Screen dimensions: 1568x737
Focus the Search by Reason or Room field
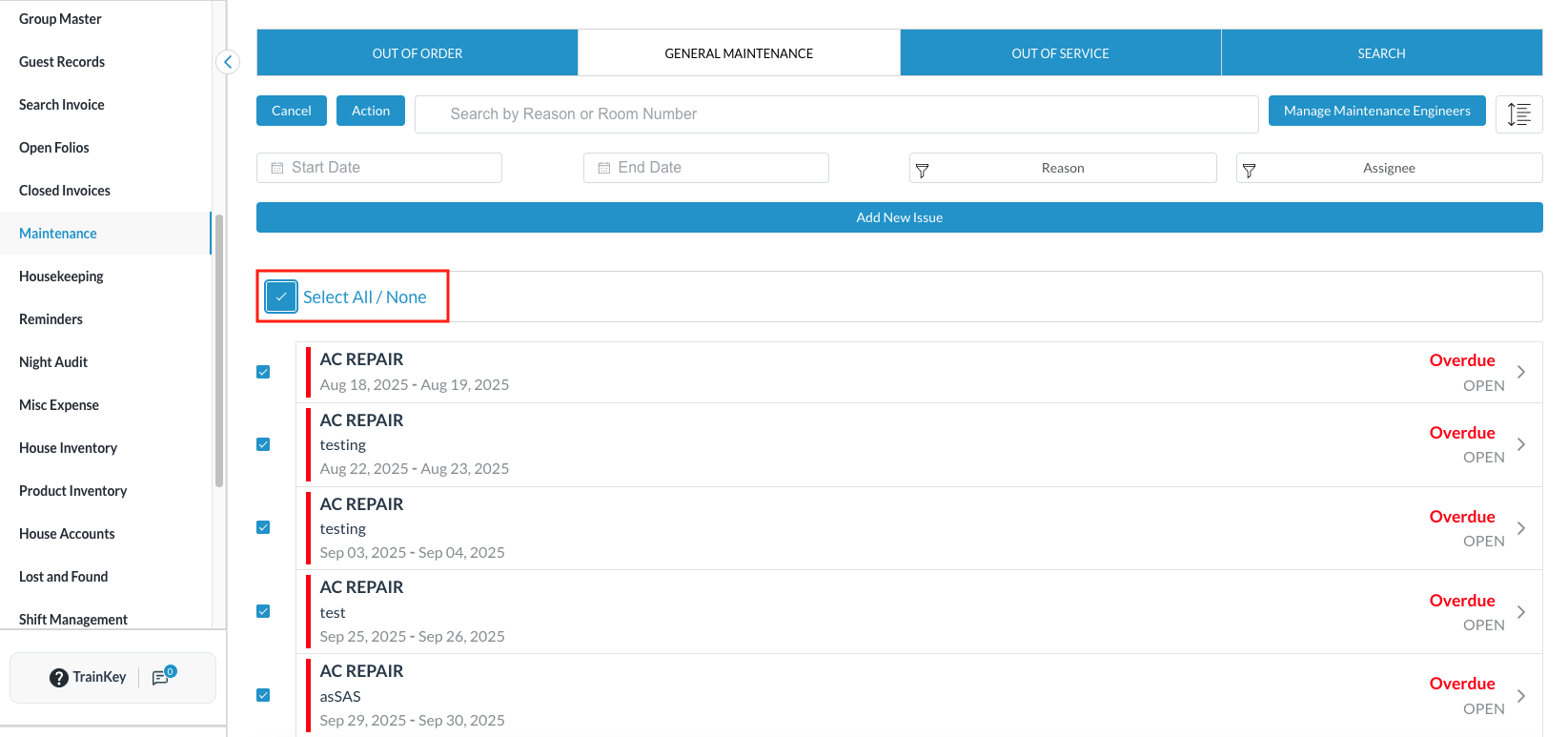[x=836, y=114]
